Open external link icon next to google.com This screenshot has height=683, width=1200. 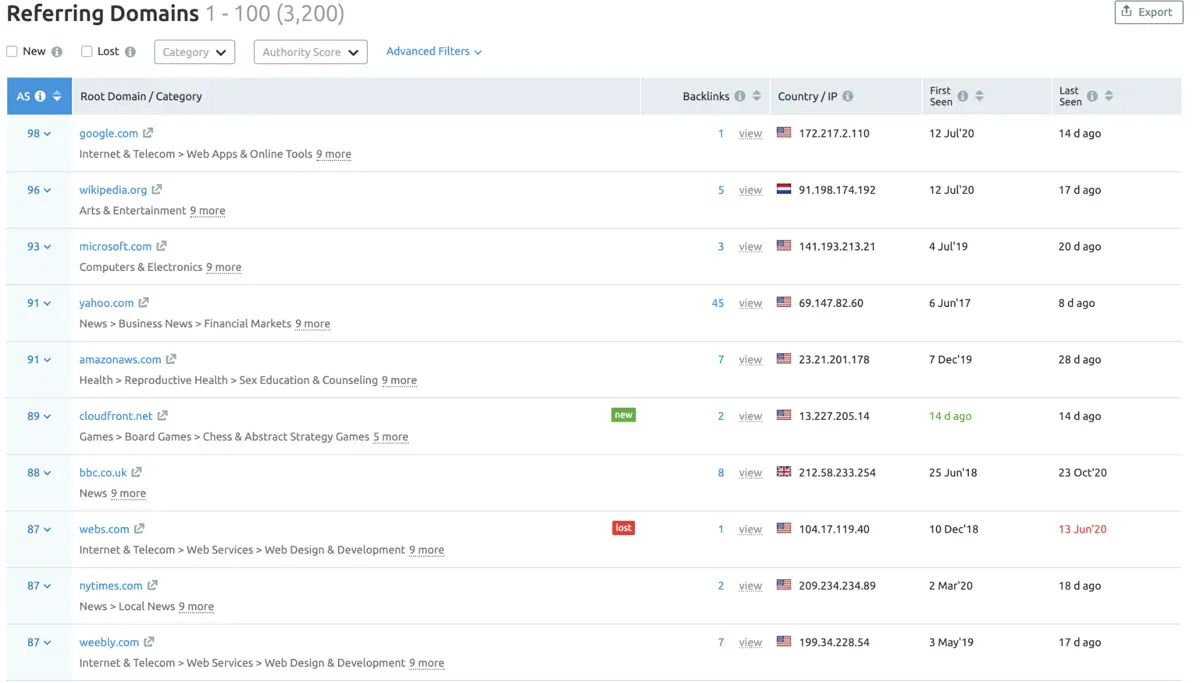[148, 133]
